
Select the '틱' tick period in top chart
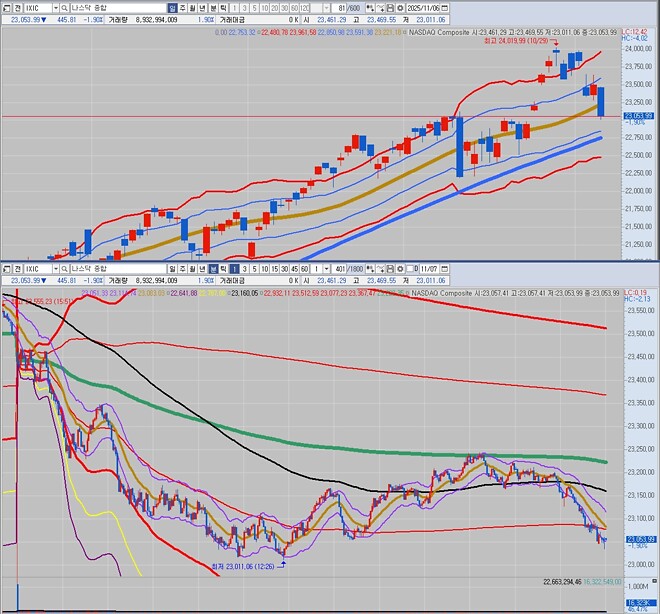pos(224,8)
